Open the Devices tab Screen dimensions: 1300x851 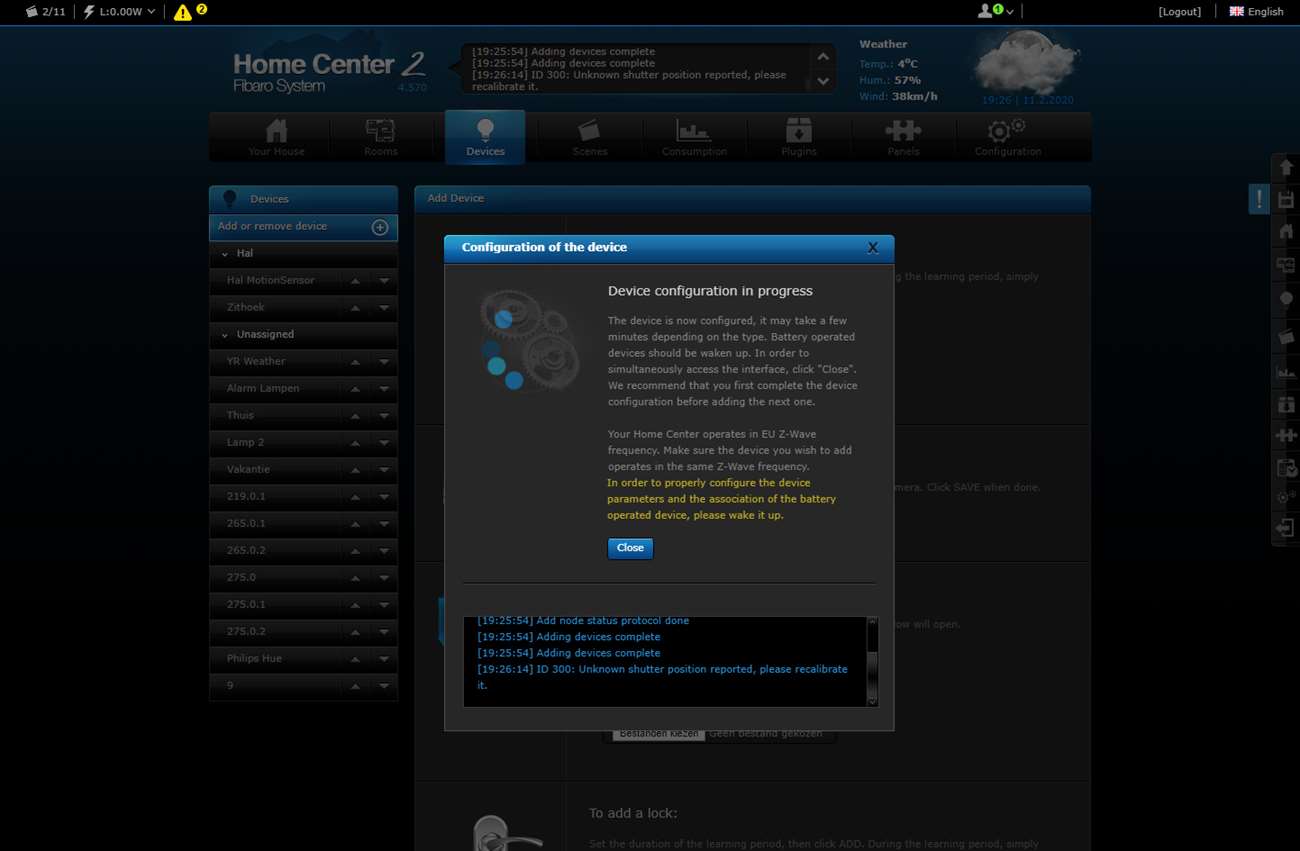click(485, 137)
